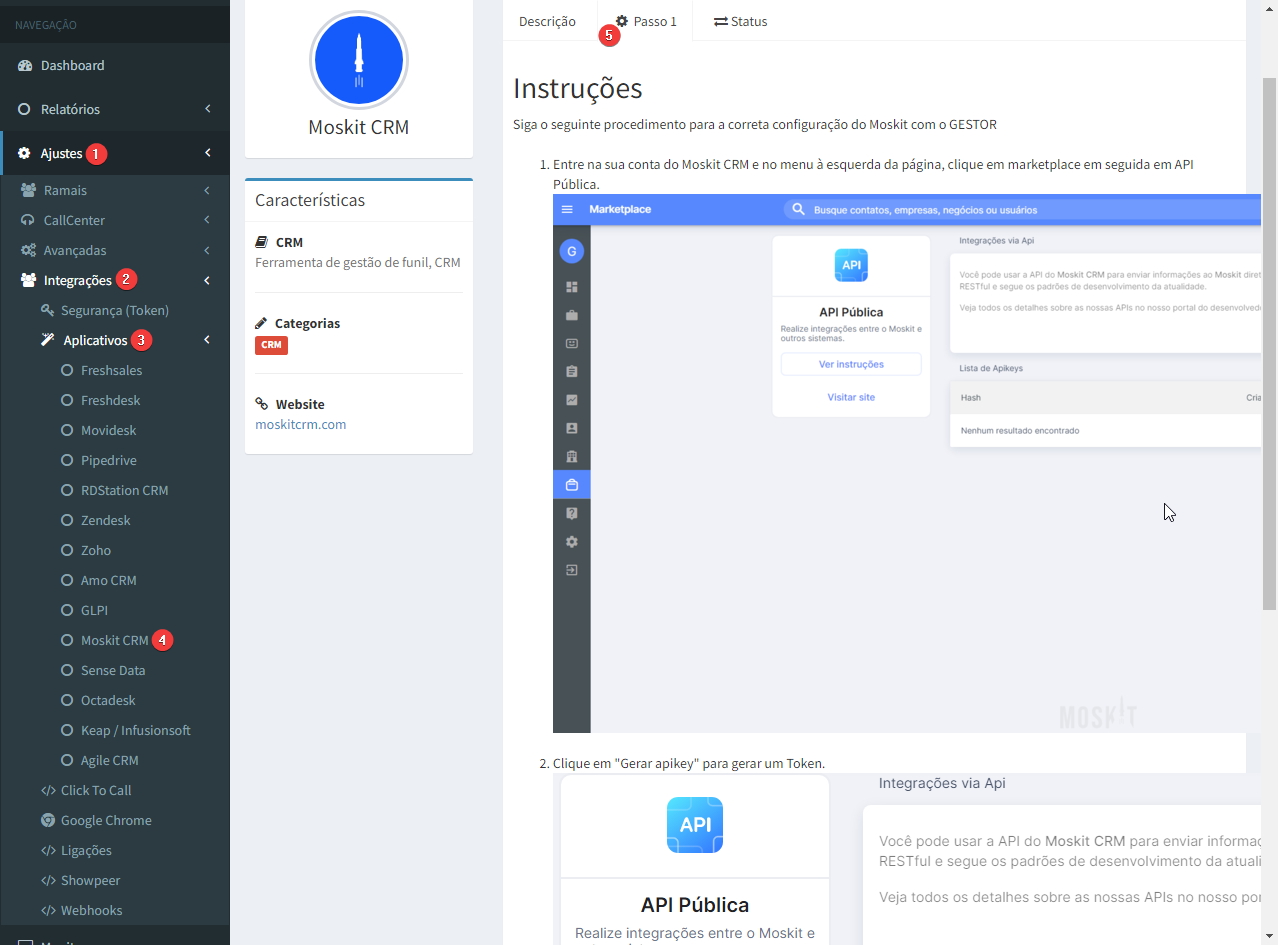
Task: Open Webhooks in the sidebar
Action: tap(91, 911)
